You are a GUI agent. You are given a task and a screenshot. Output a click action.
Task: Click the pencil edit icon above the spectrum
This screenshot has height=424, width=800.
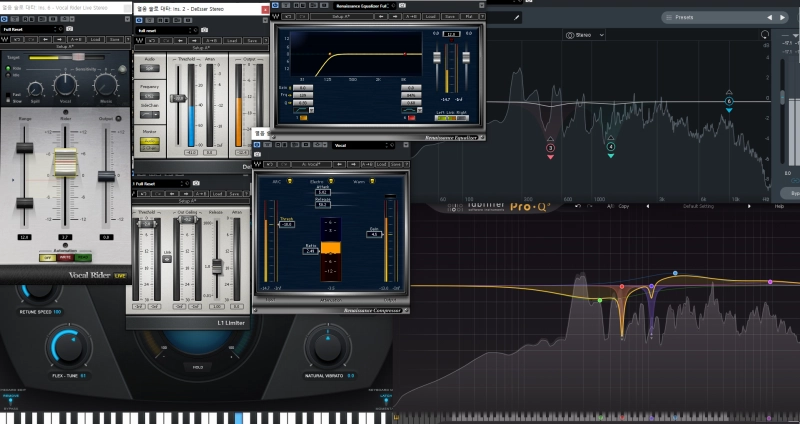click(x=516, y=17)
